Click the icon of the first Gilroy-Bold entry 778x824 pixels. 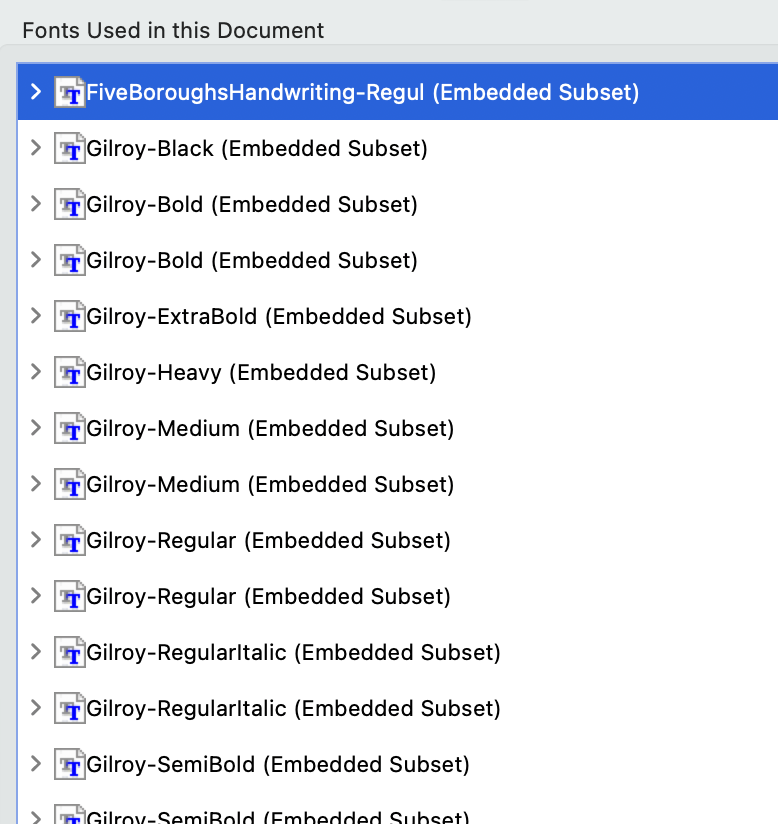point(69,205)
